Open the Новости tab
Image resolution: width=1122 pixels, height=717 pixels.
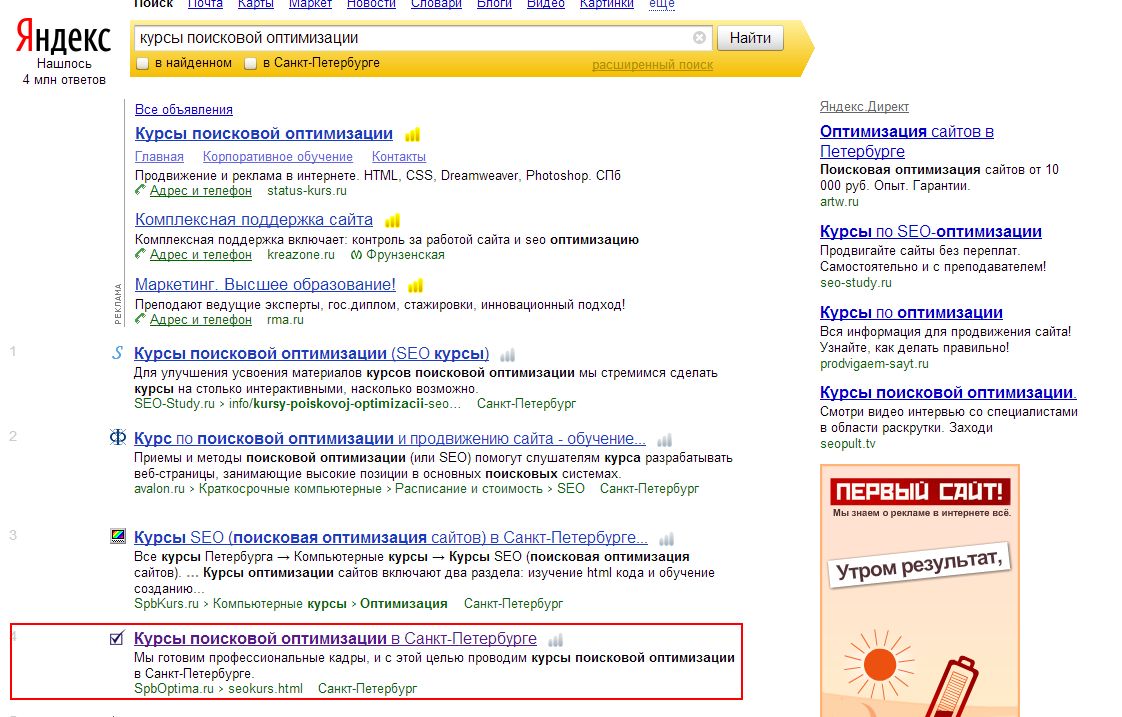pyautogui.click(x=371, y=4)
